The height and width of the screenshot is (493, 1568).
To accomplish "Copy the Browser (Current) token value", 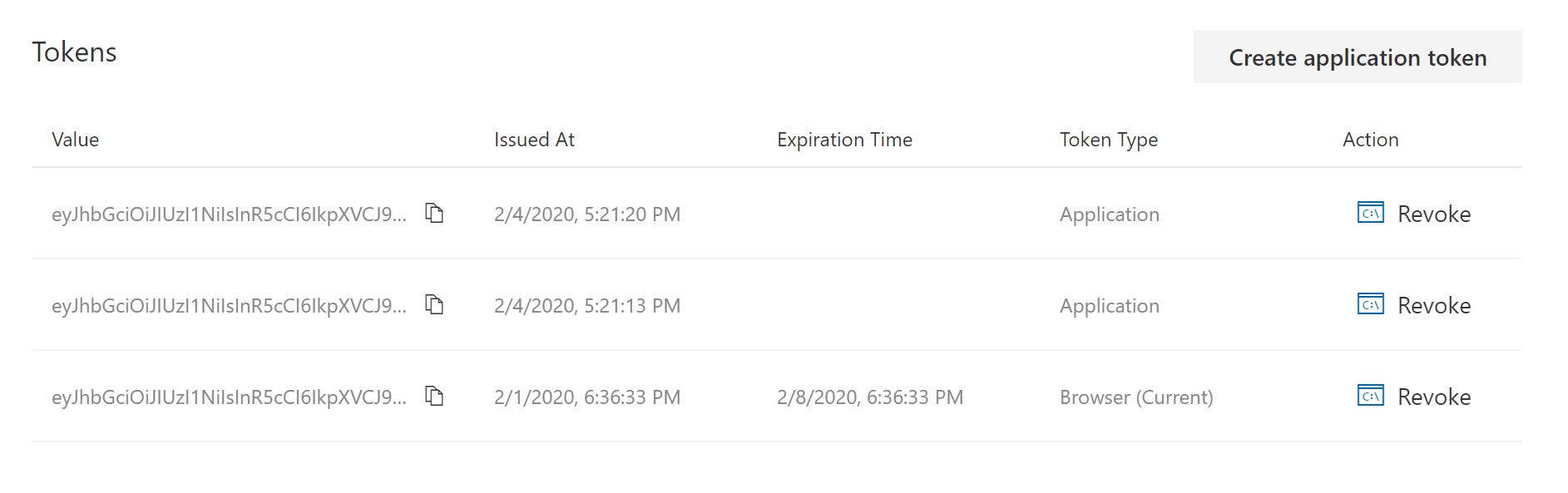I will (433, 397).
